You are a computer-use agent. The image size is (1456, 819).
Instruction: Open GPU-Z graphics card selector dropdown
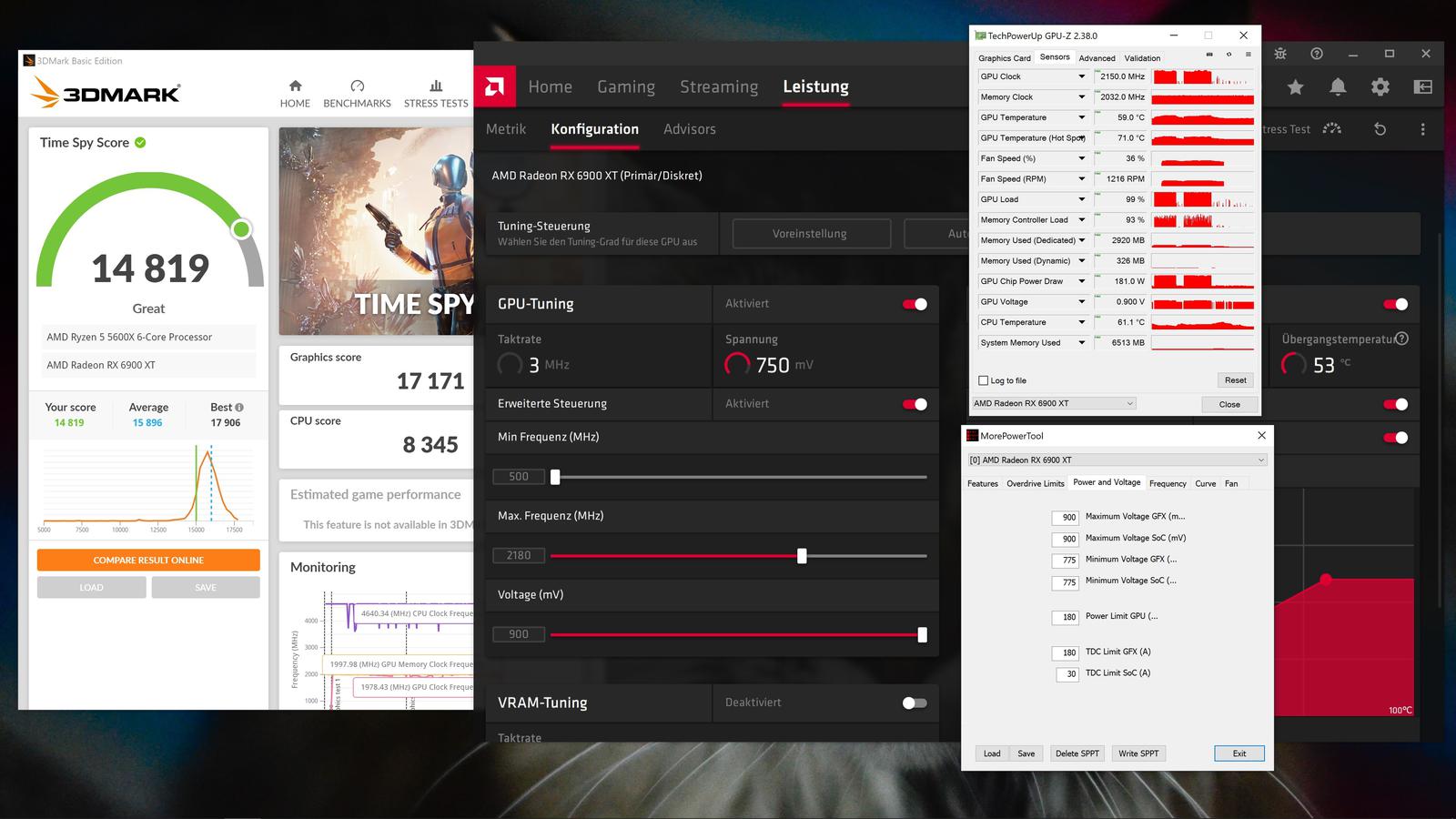pyautogui.click(x=1054, y=403)
